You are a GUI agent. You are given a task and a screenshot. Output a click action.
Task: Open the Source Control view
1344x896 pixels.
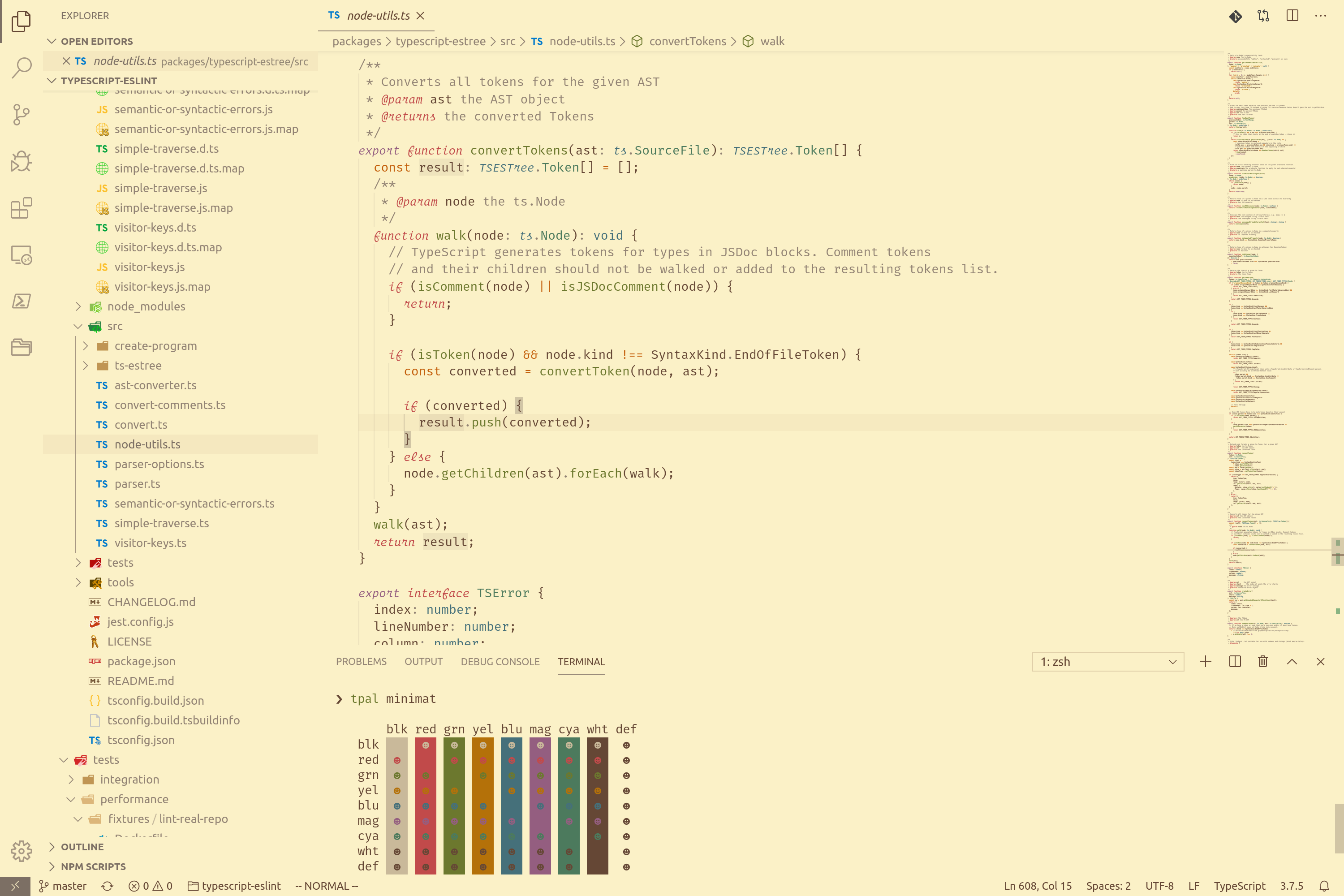coord(21,114)
